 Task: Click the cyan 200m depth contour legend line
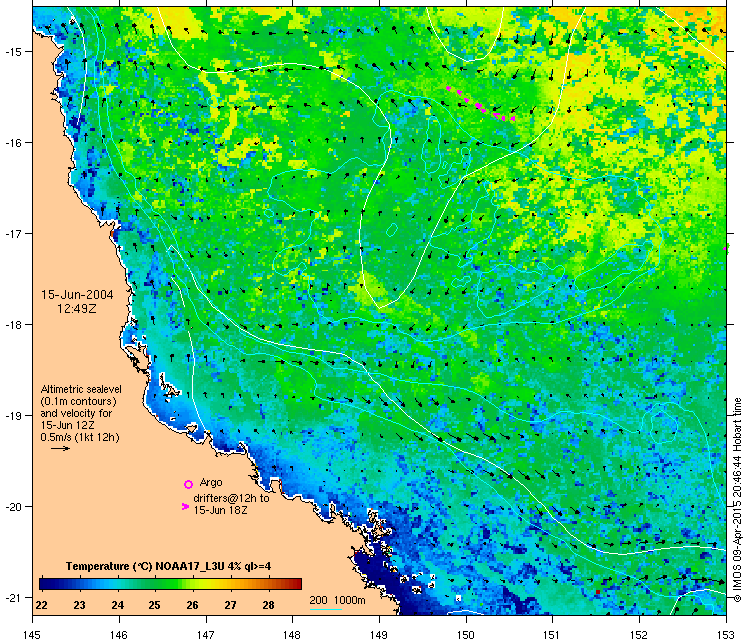tap(326, 609)
